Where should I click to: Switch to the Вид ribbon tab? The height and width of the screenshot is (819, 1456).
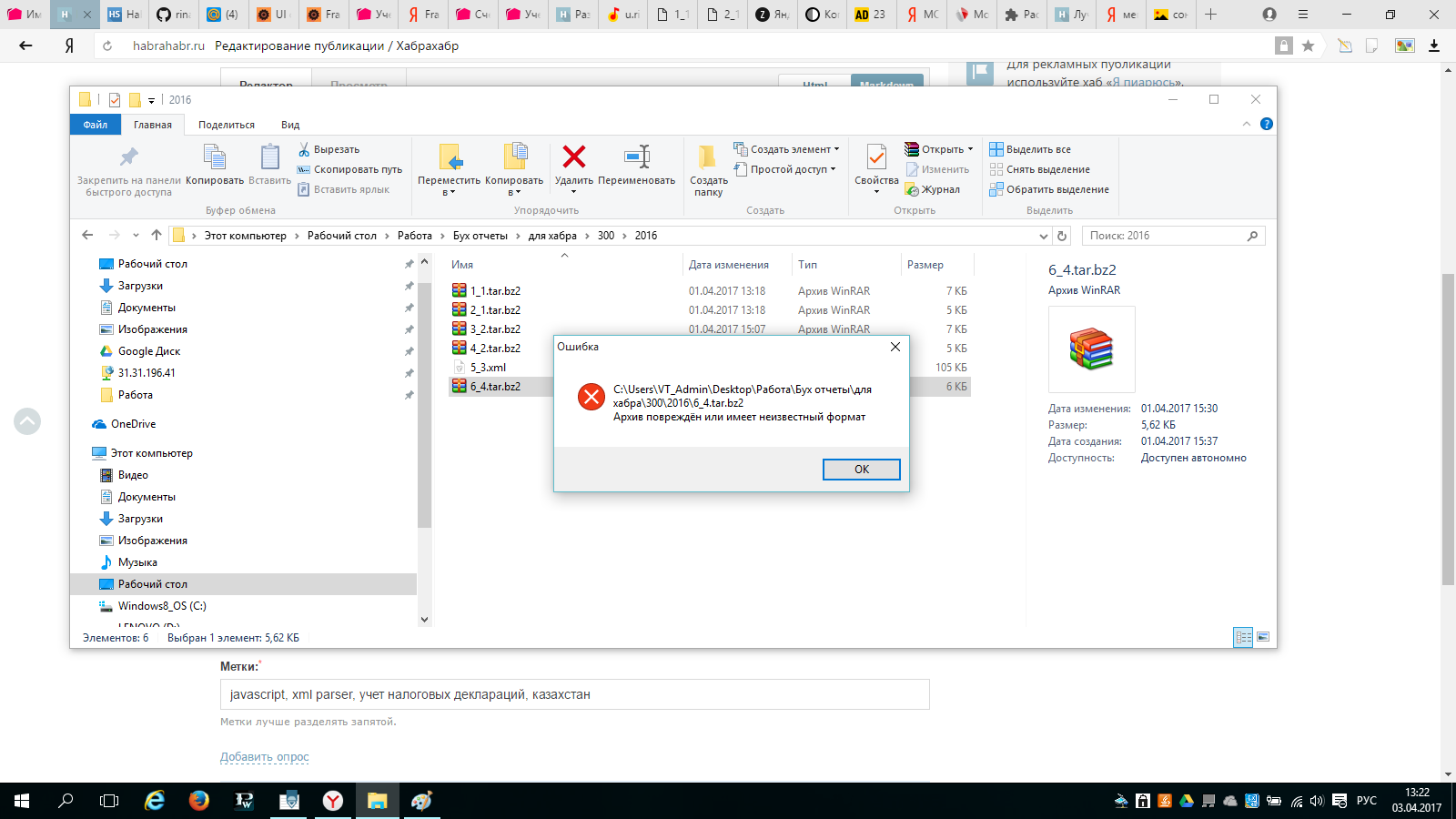(x=290, y=125)
